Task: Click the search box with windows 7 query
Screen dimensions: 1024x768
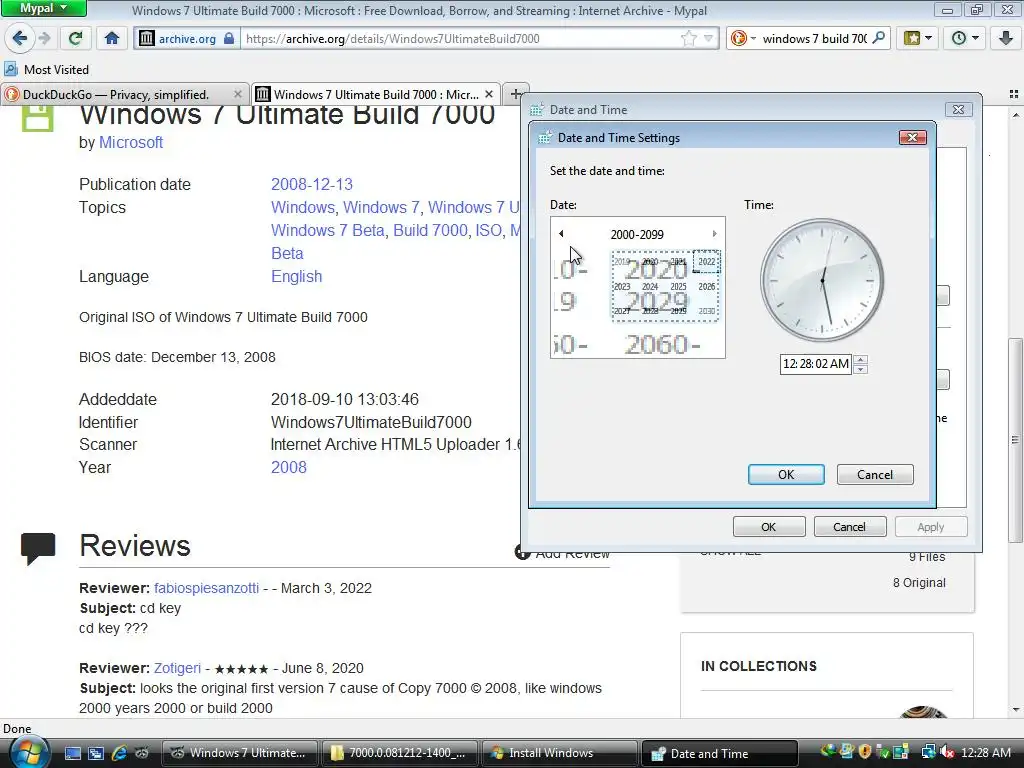Action: coord(814,39)
